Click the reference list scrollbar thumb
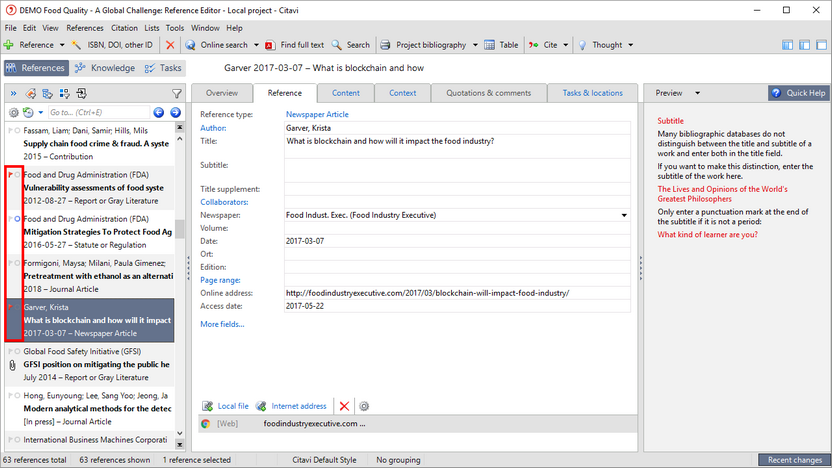 [x=180, y=230]
